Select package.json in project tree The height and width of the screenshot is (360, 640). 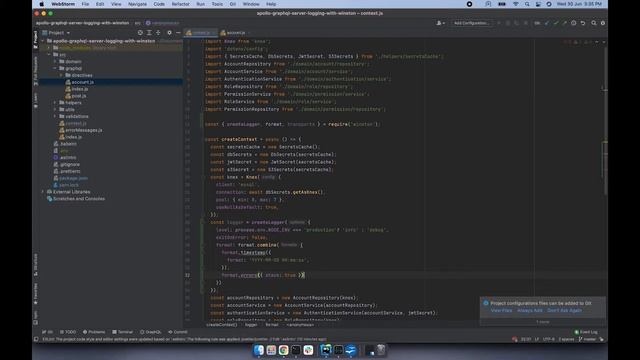tap(71, 178)
